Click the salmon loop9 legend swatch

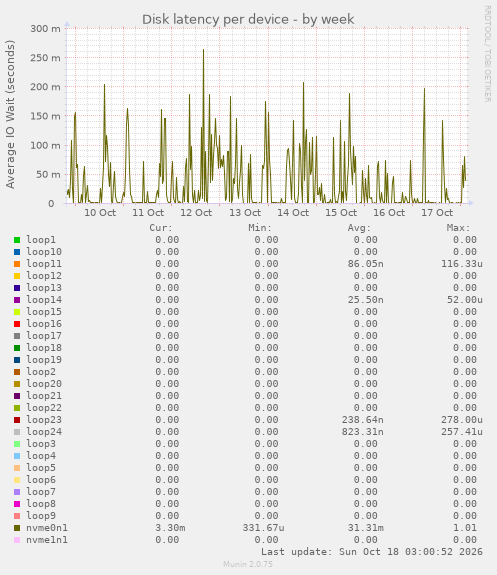(17, 516)
